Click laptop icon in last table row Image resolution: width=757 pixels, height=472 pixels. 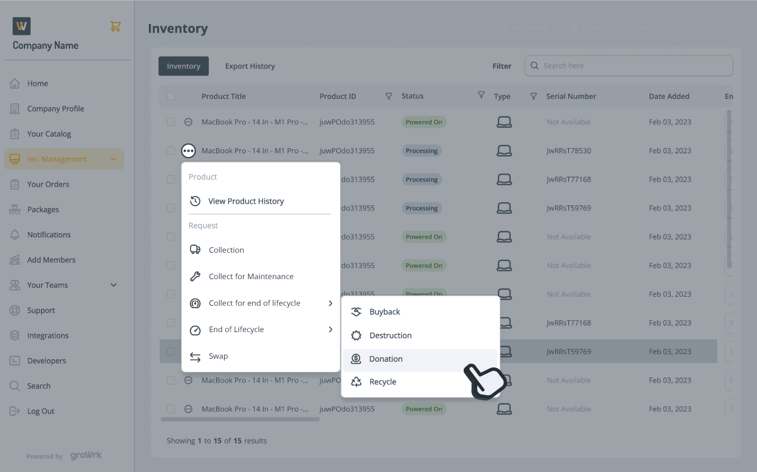pos(504,409)
